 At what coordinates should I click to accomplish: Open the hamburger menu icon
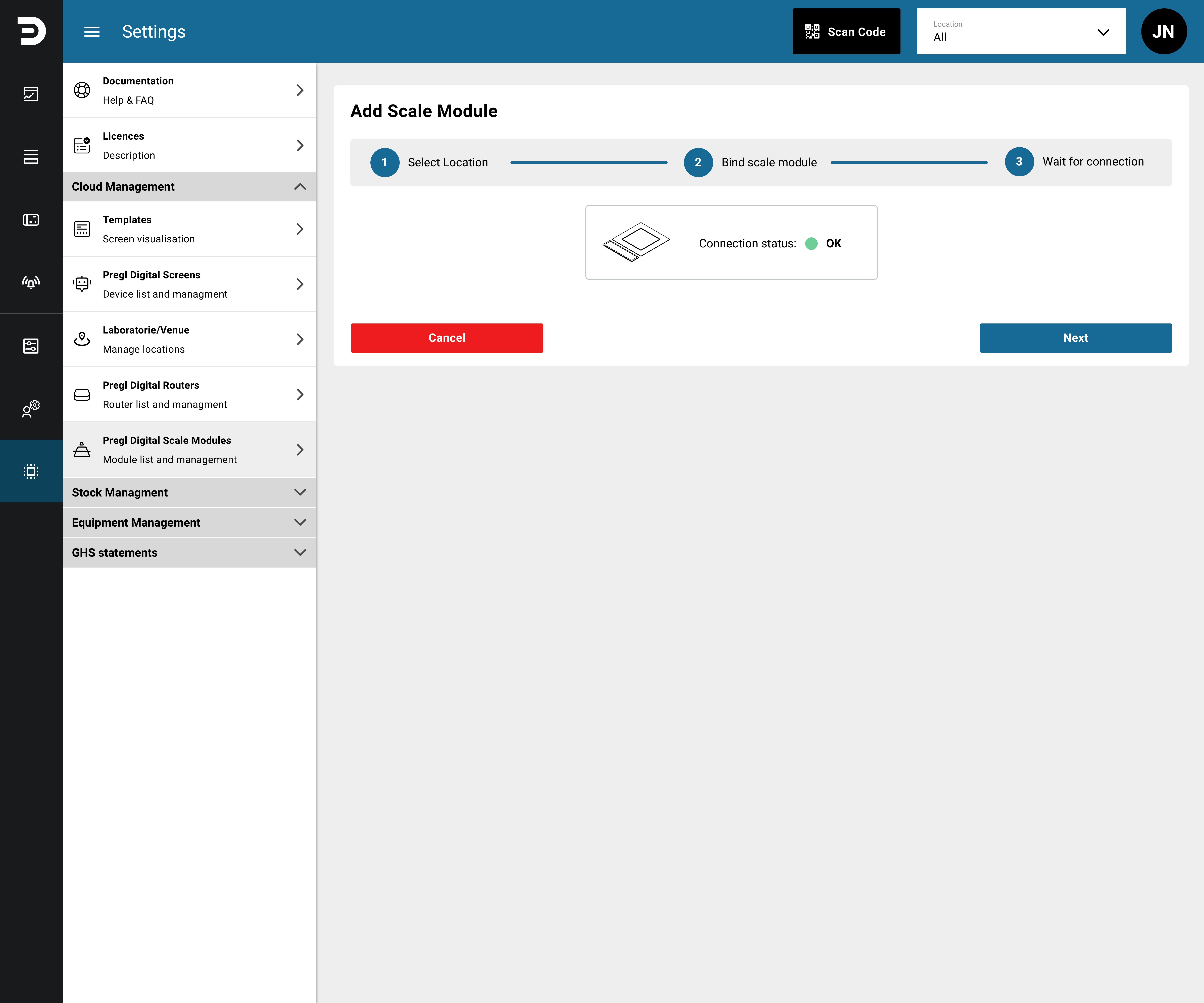coord(92,32)
